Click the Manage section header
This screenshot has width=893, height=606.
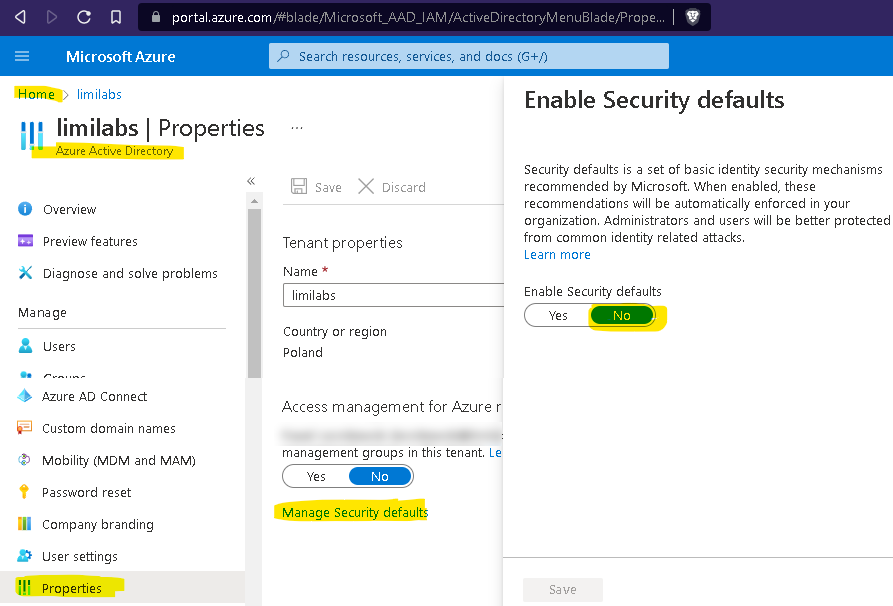(42, 313)
